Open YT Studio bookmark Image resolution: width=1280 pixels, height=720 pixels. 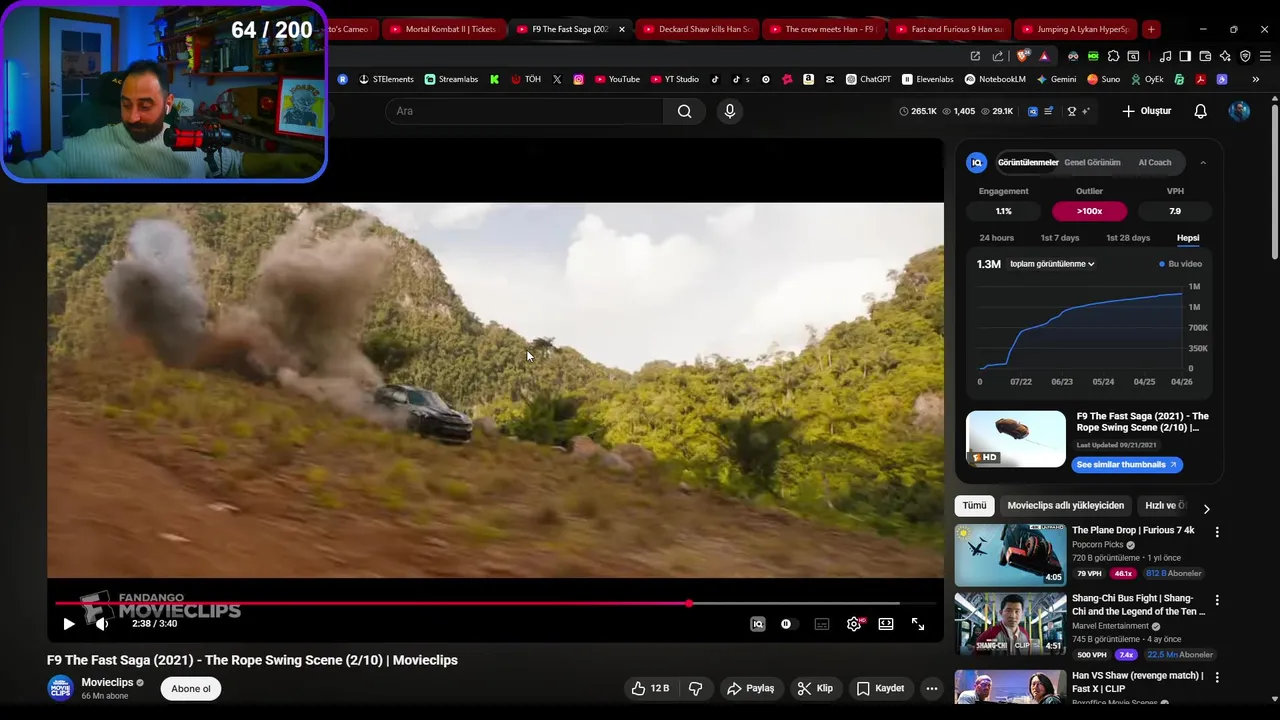(x=674, y=79)
